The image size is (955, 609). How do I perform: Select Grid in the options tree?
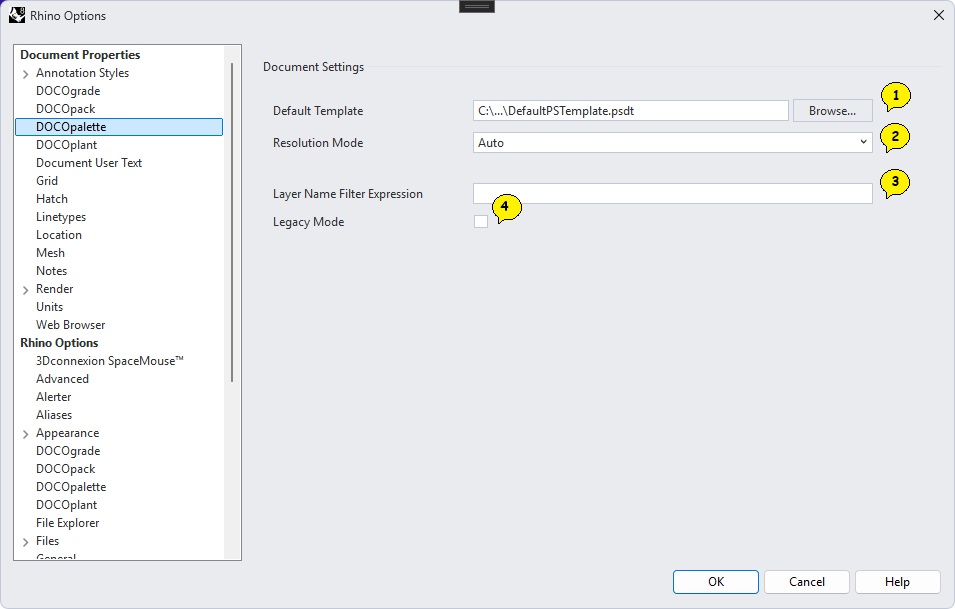47,181
